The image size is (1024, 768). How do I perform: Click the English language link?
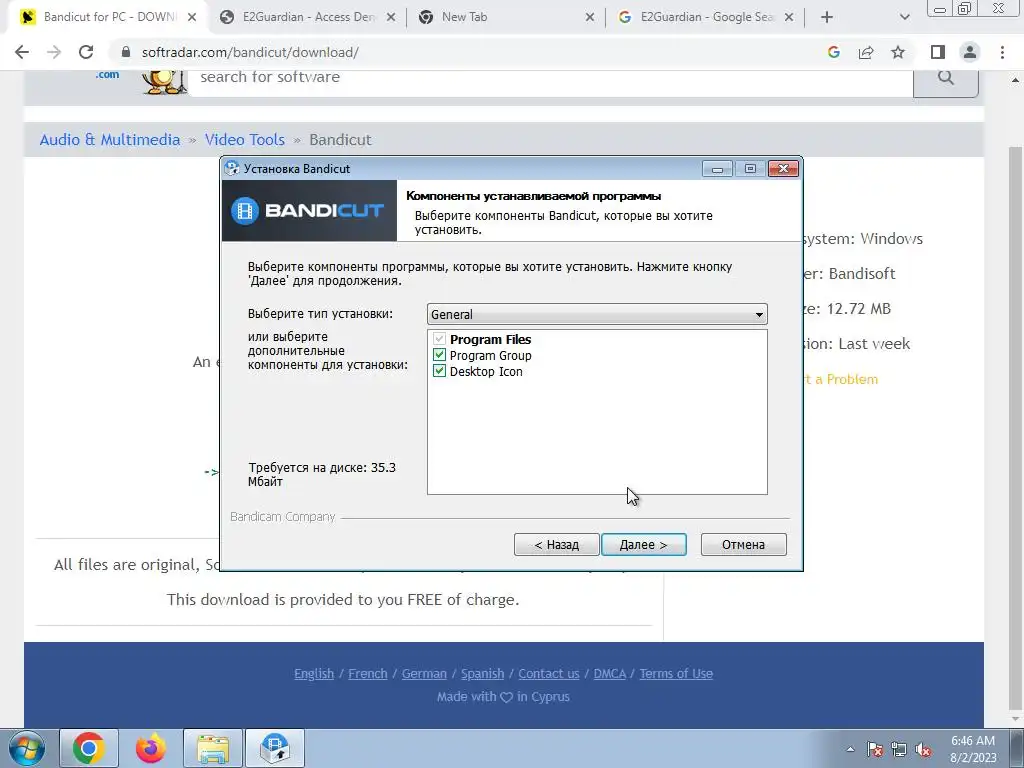(314, 673)
